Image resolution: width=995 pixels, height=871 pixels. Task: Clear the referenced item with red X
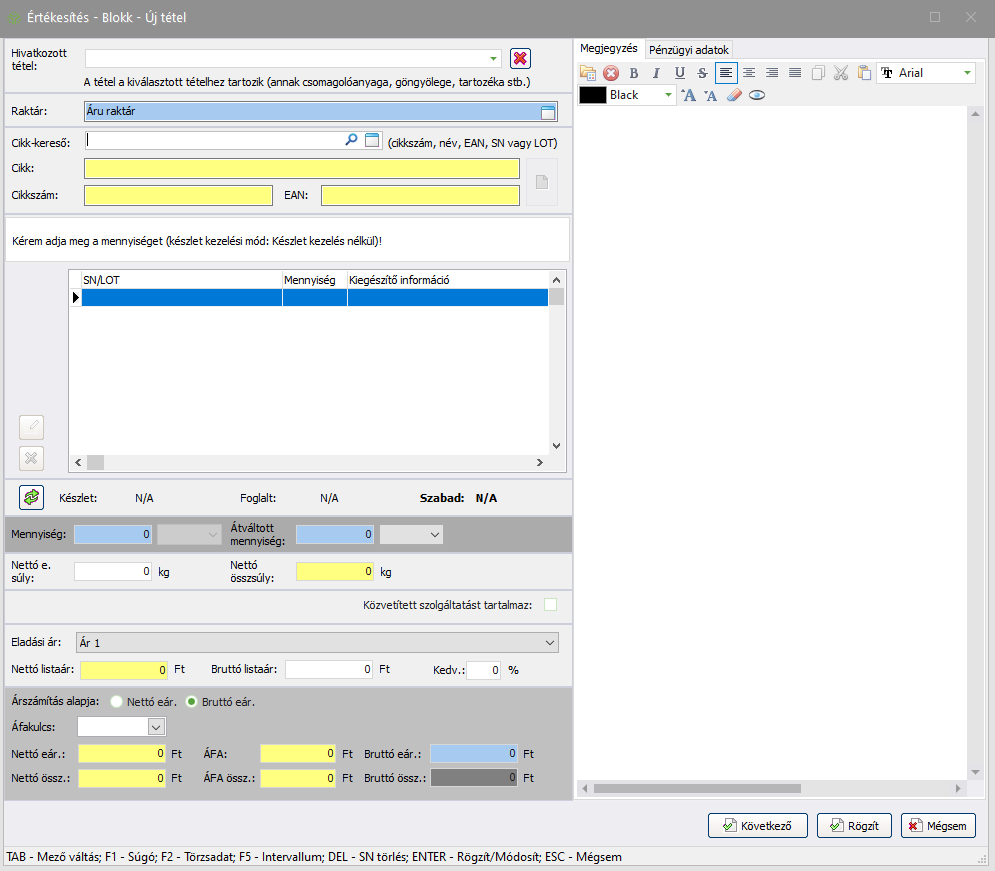520,59
